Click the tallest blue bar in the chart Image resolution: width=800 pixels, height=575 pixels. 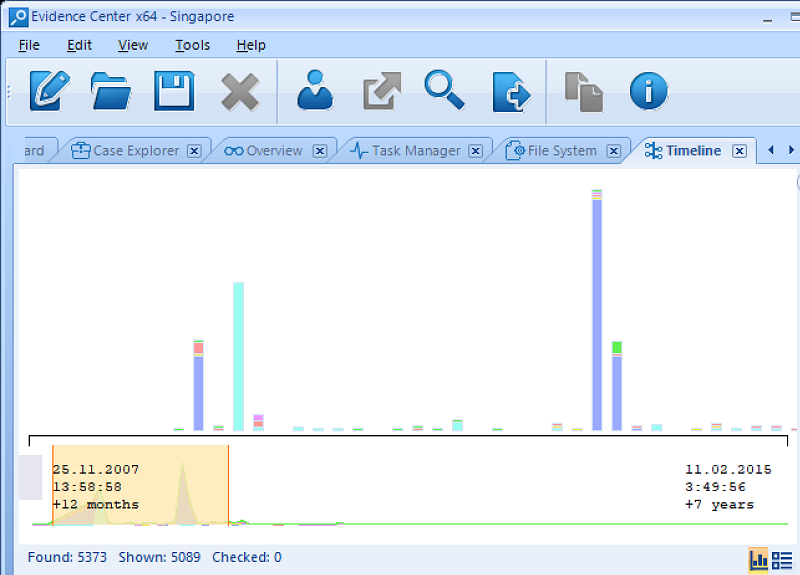tap(597, 310)
